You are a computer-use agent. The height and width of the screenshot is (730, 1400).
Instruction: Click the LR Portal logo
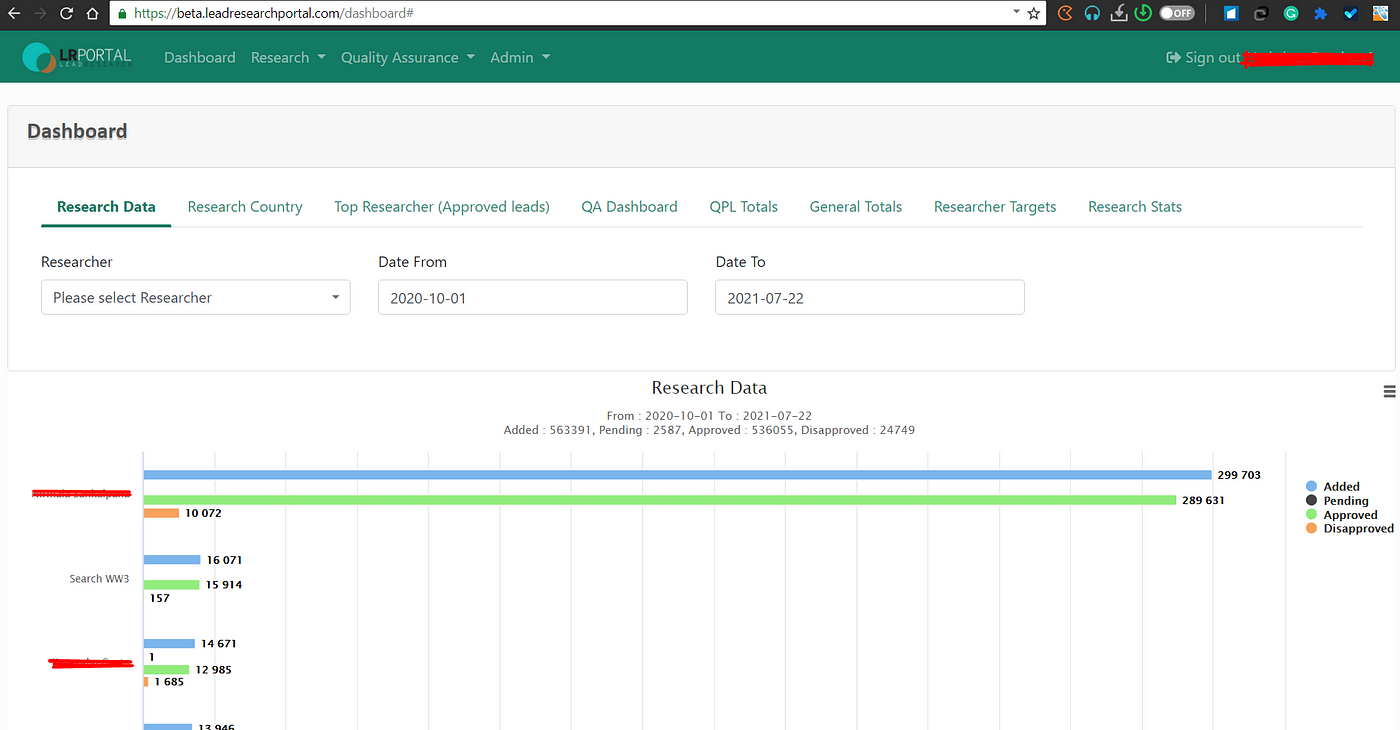coord(77,57)
